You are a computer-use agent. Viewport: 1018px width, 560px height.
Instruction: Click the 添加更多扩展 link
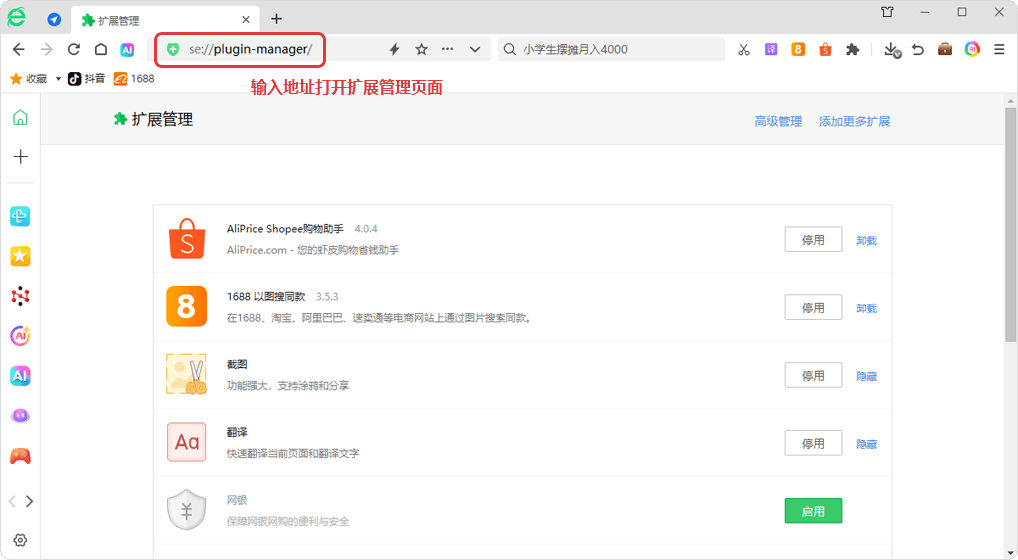854,121
